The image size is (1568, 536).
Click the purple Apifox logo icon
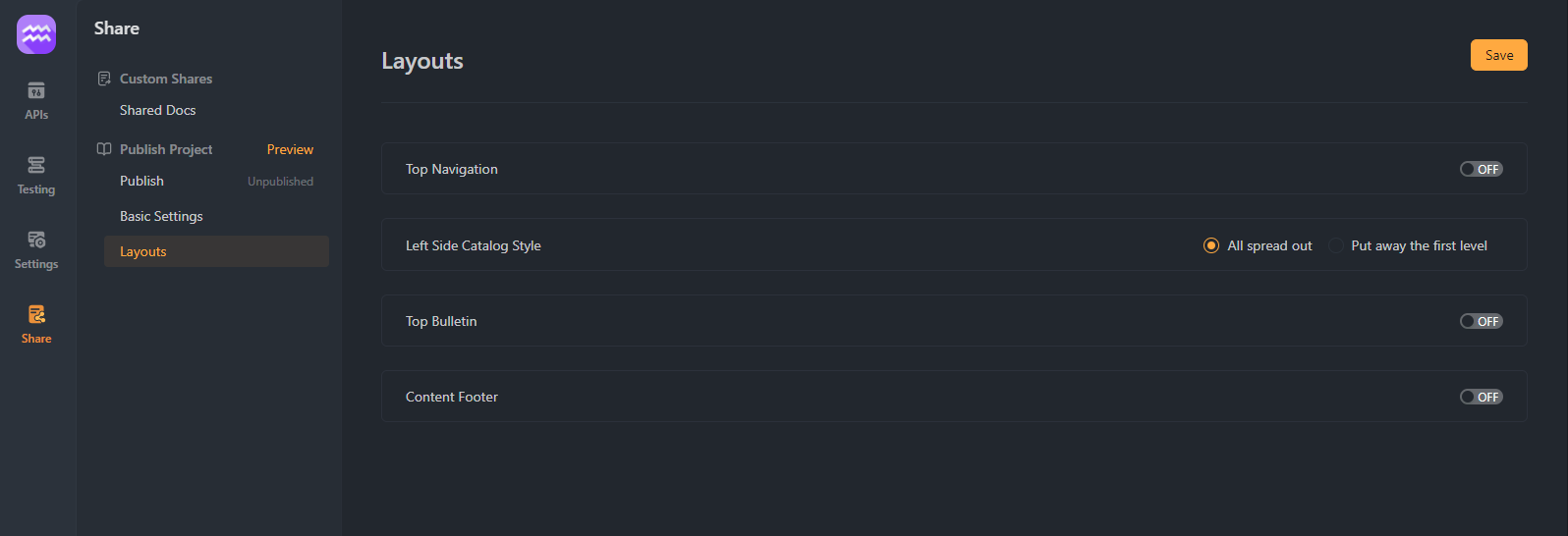[x=36, y=34]
